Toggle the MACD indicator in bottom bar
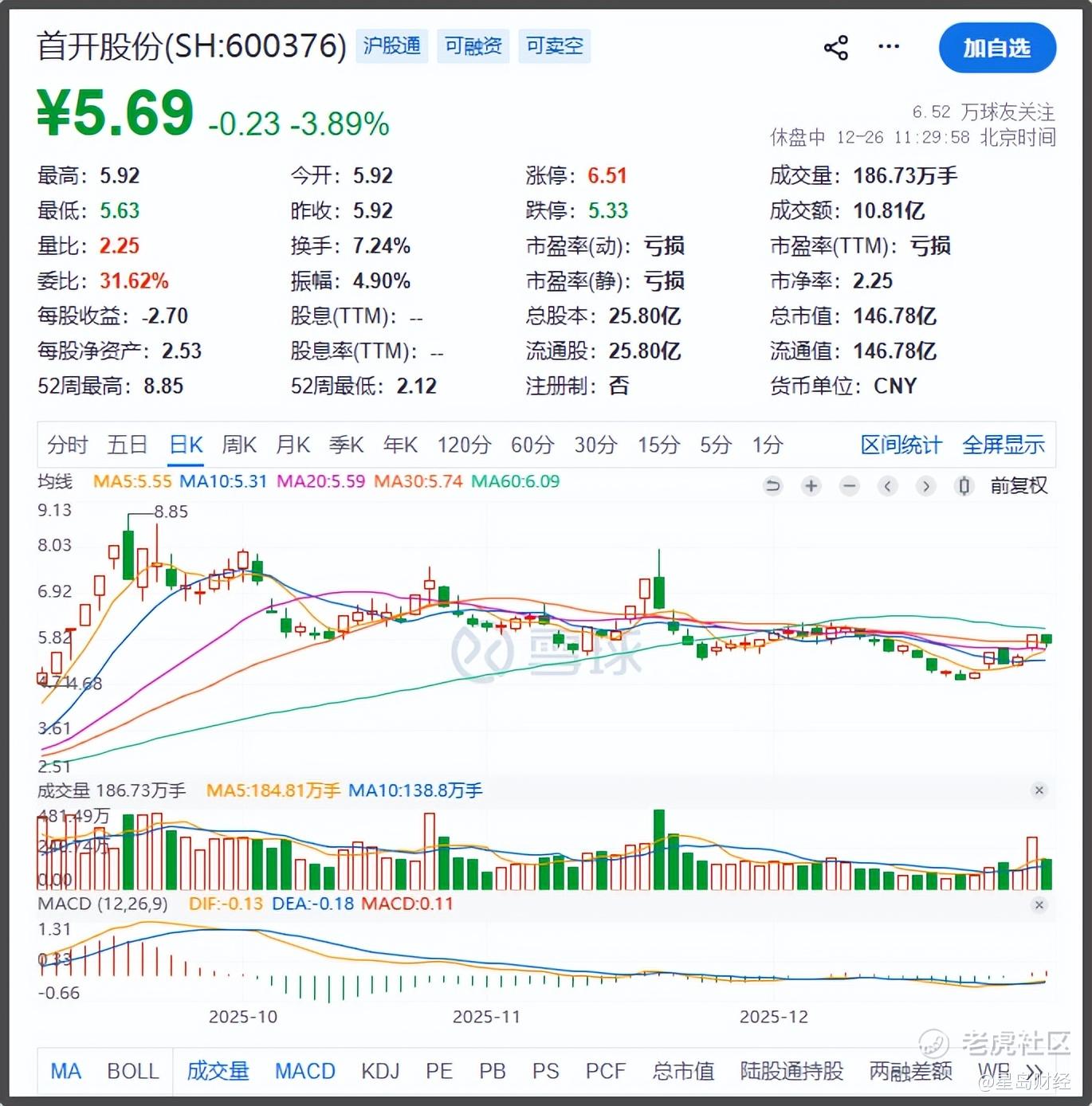 pos(305,1072)
